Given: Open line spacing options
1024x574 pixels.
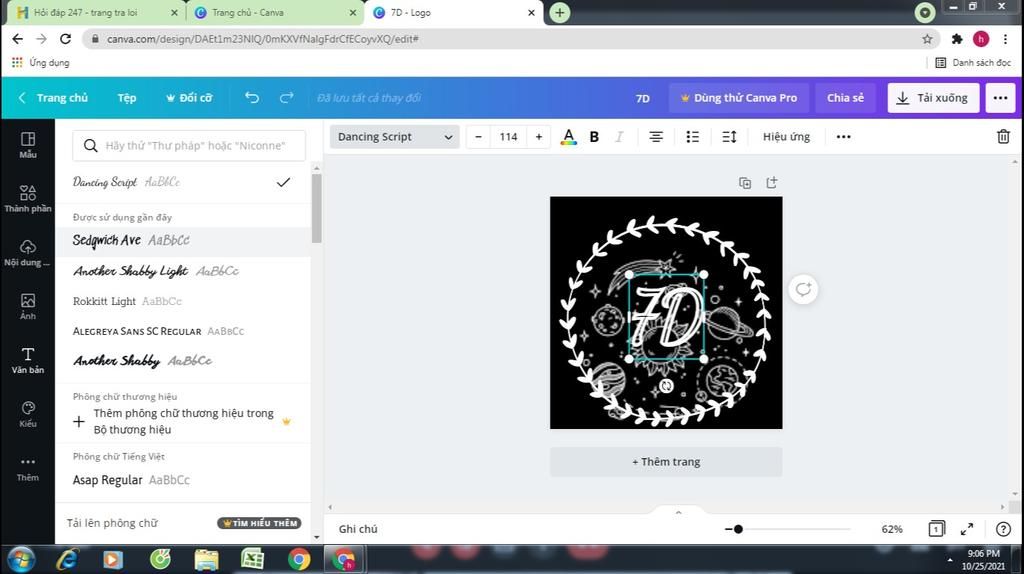Looking at the screenshot, I should (729, 136).
